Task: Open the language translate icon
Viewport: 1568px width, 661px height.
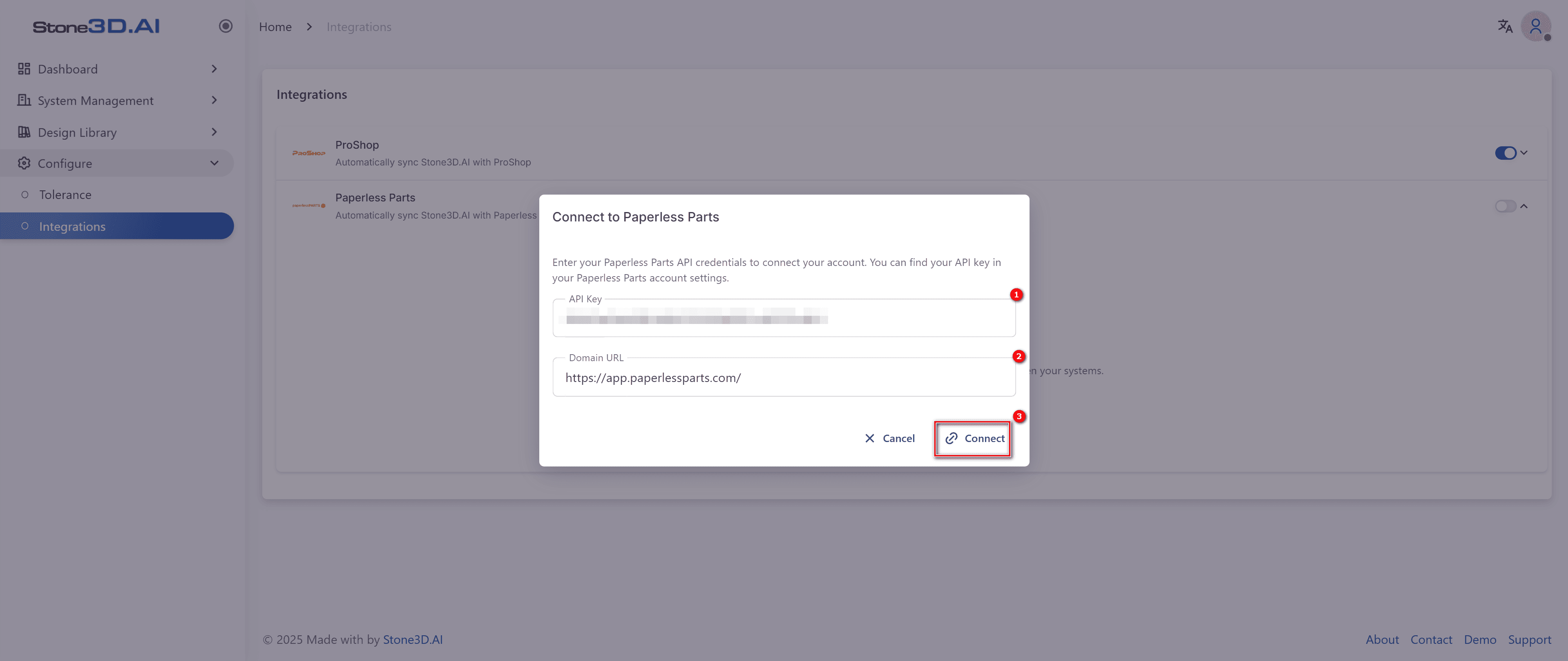Action: tap(1505, 26)
